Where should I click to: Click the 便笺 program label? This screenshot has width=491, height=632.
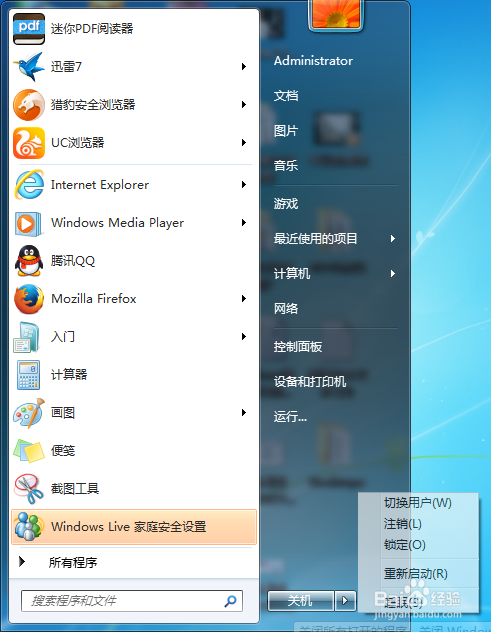63,451
